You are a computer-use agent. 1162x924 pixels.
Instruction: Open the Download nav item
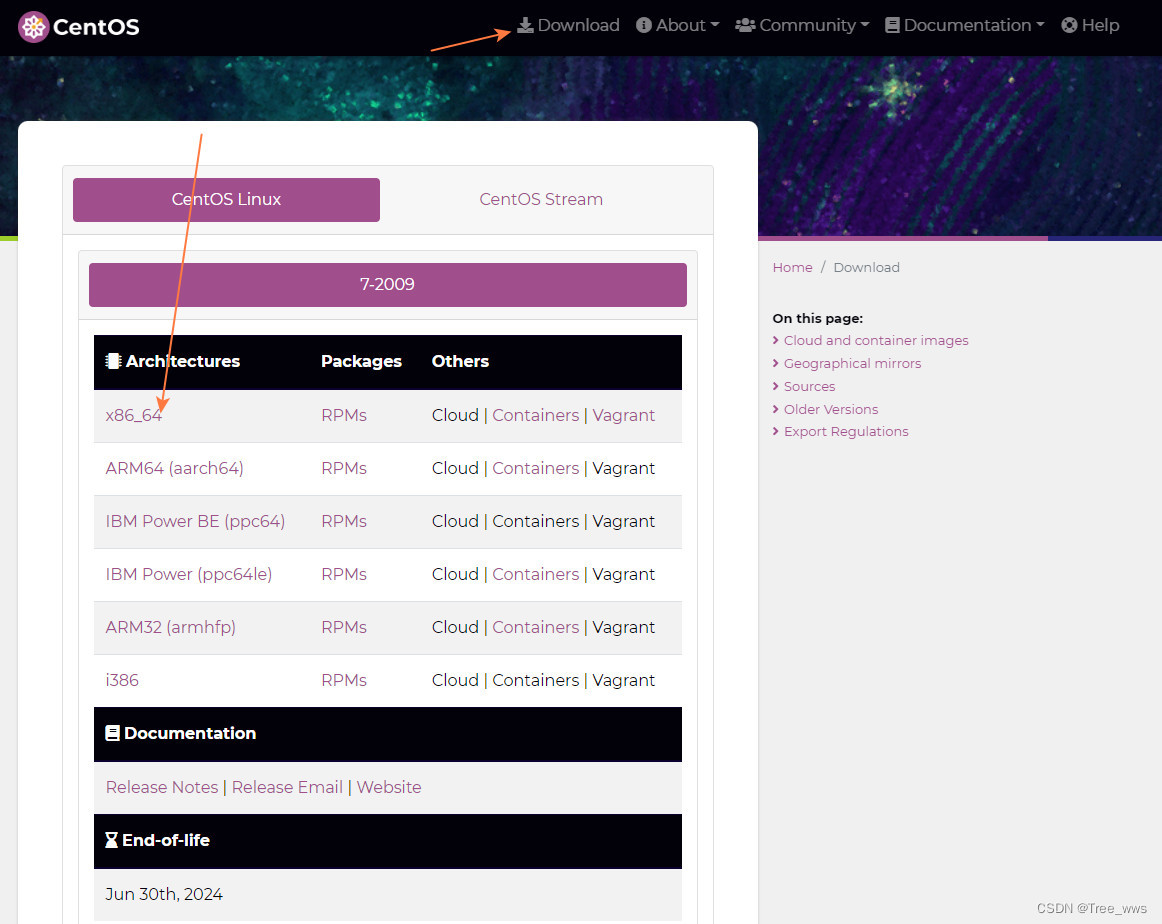(x=568, y=25)
